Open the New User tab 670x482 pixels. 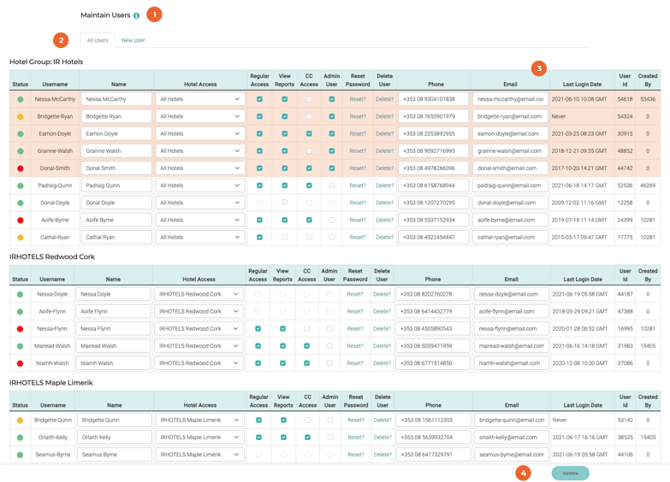(133, 41)
